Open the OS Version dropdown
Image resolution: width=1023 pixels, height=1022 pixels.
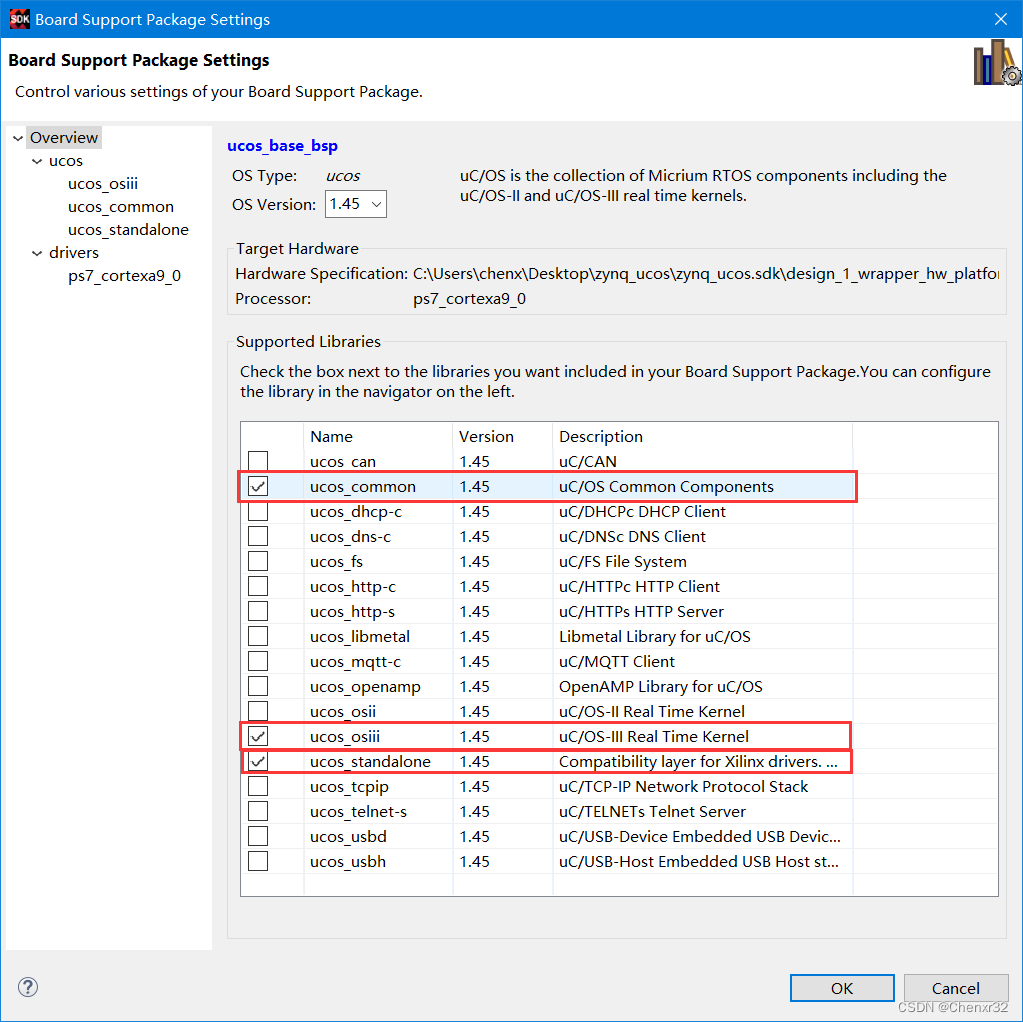356,204
